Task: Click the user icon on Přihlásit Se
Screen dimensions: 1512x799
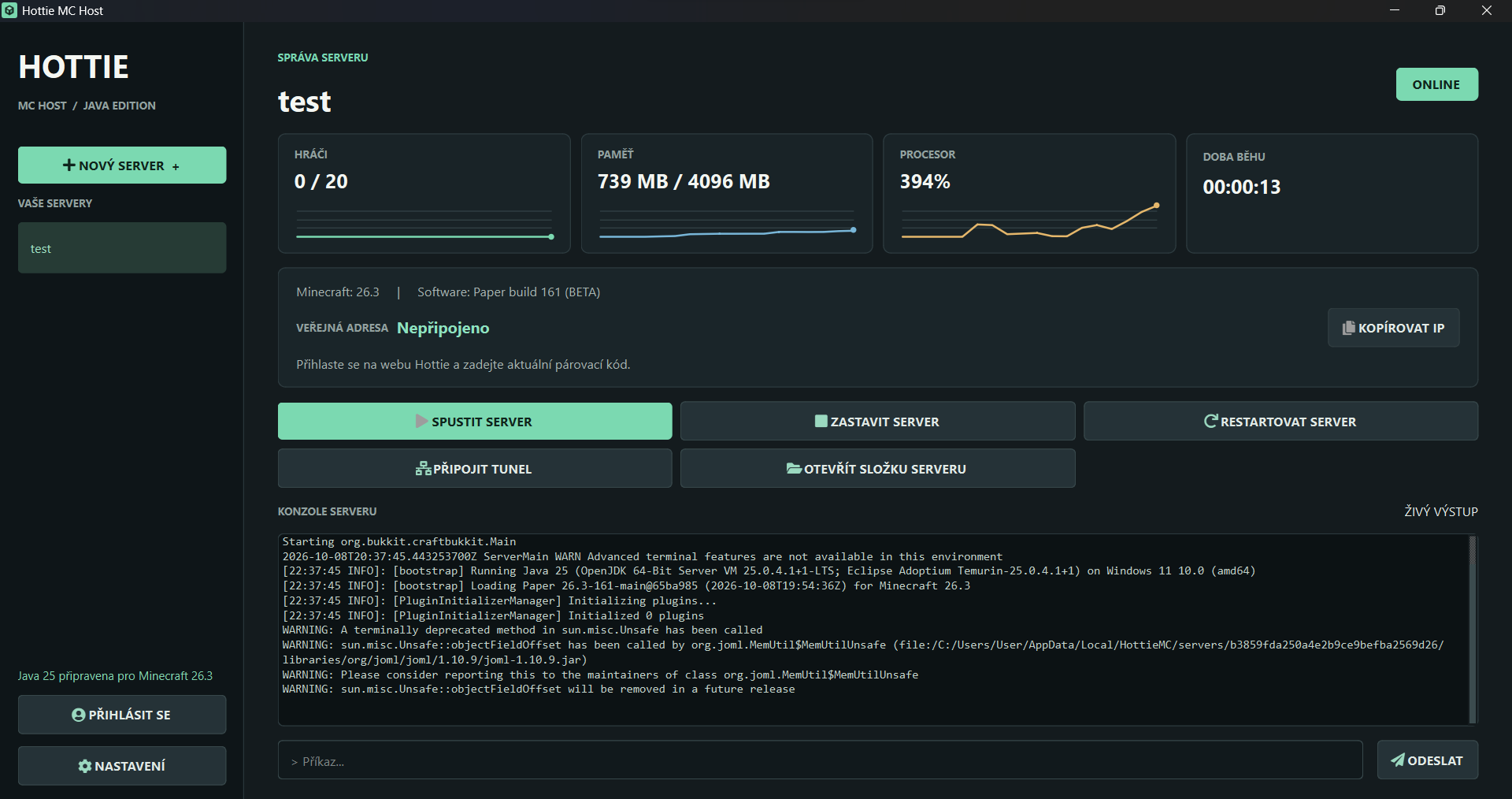Action: click(79, 715)
